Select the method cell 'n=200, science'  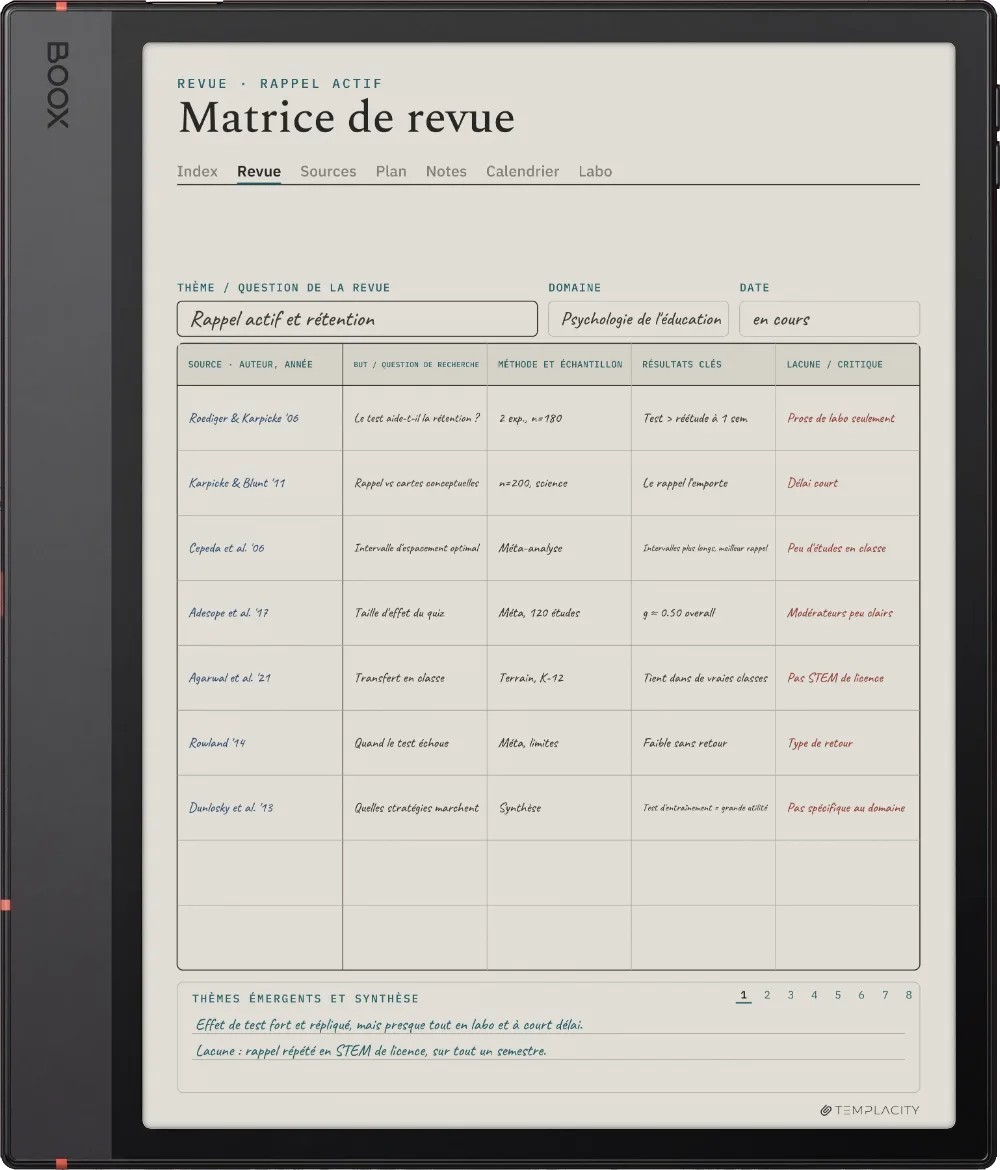[559, 483]
